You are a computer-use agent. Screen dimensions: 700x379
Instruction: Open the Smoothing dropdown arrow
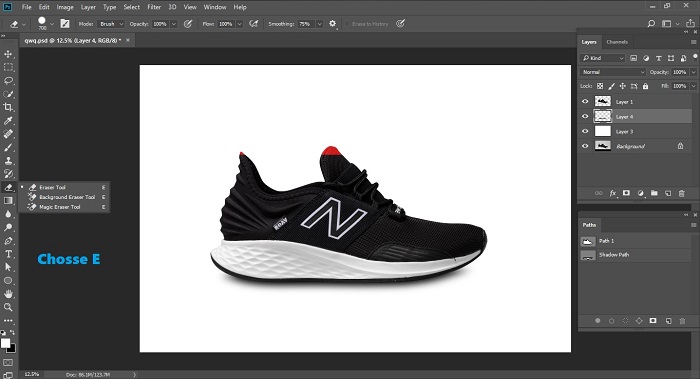tap(319, 24)
